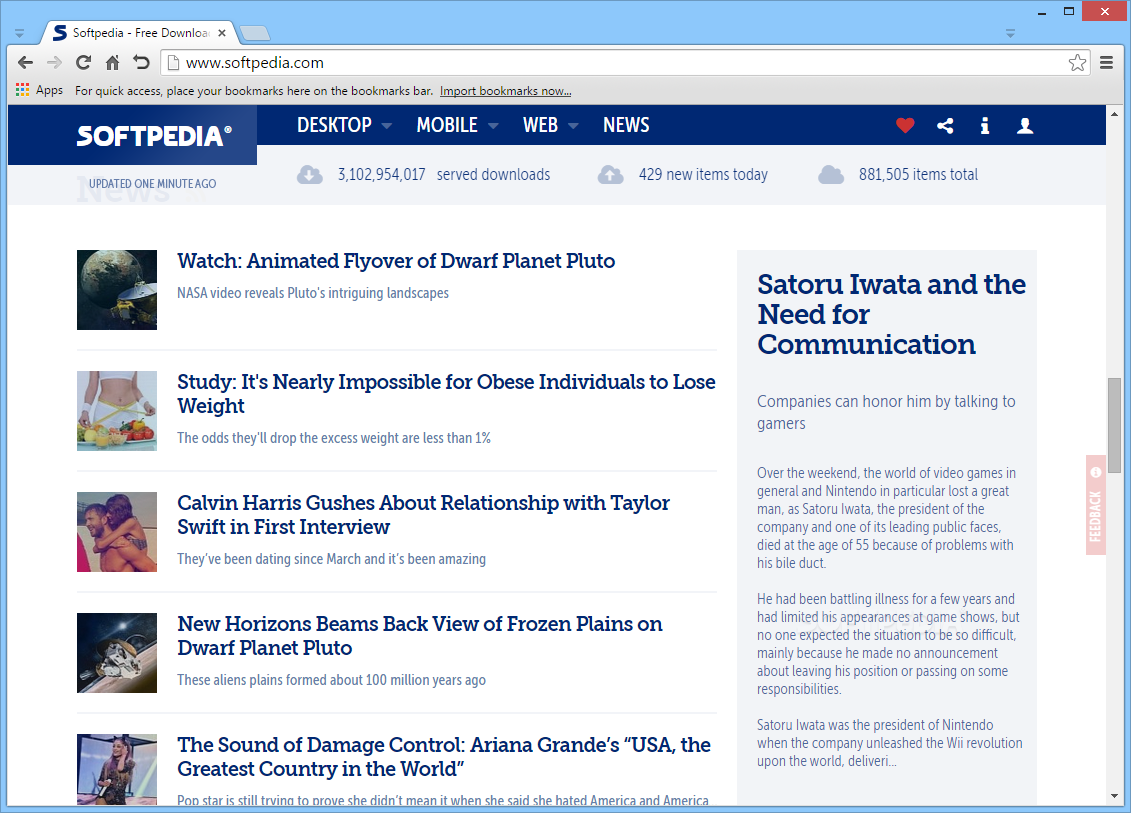Viewport: 1131px width, 813px height.
Task: Open the FEEDBACK side tab
Action: point(1096,505)
